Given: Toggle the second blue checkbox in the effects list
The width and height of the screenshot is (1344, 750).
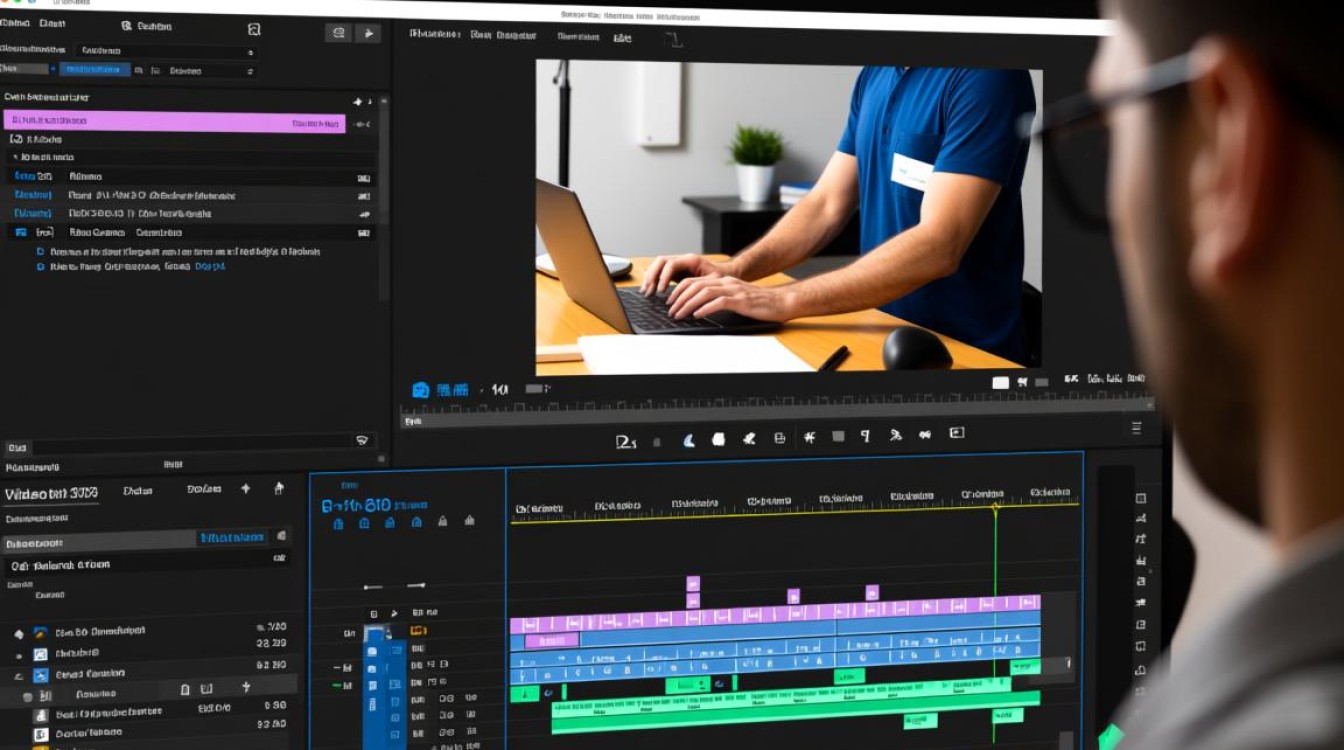Looking at the screenshot, I should click(40, 267).
